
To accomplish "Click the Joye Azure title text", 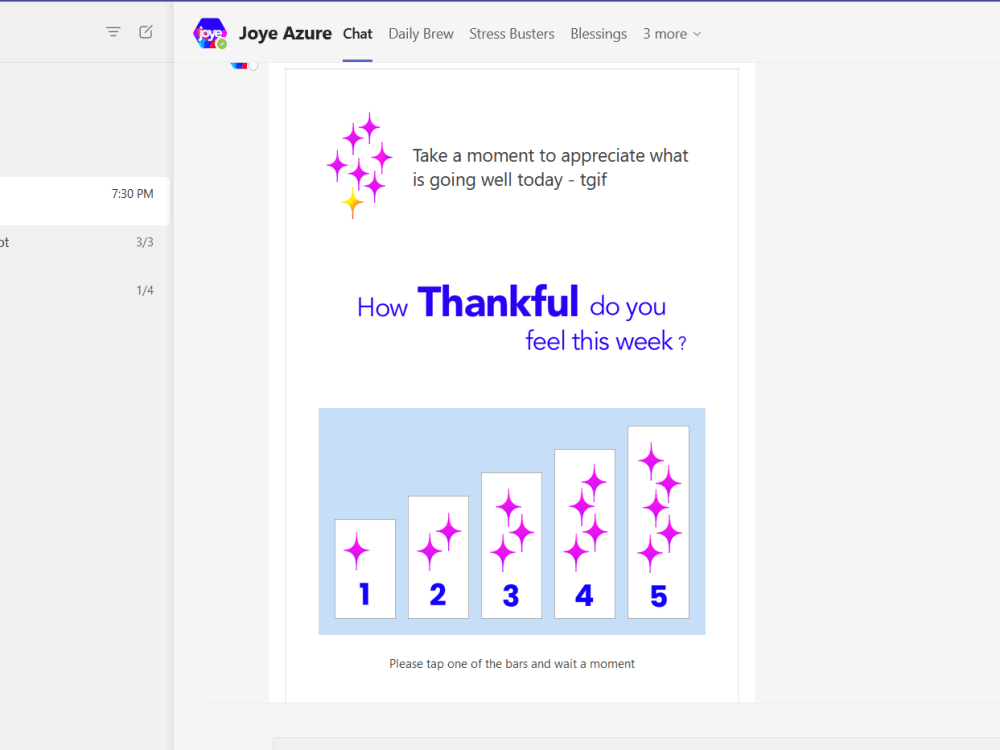I will click(285, 33).
